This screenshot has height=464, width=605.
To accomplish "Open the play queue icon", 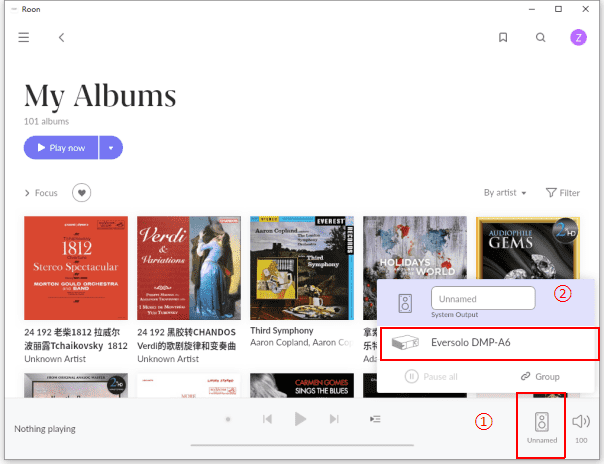I will point(375,419).
